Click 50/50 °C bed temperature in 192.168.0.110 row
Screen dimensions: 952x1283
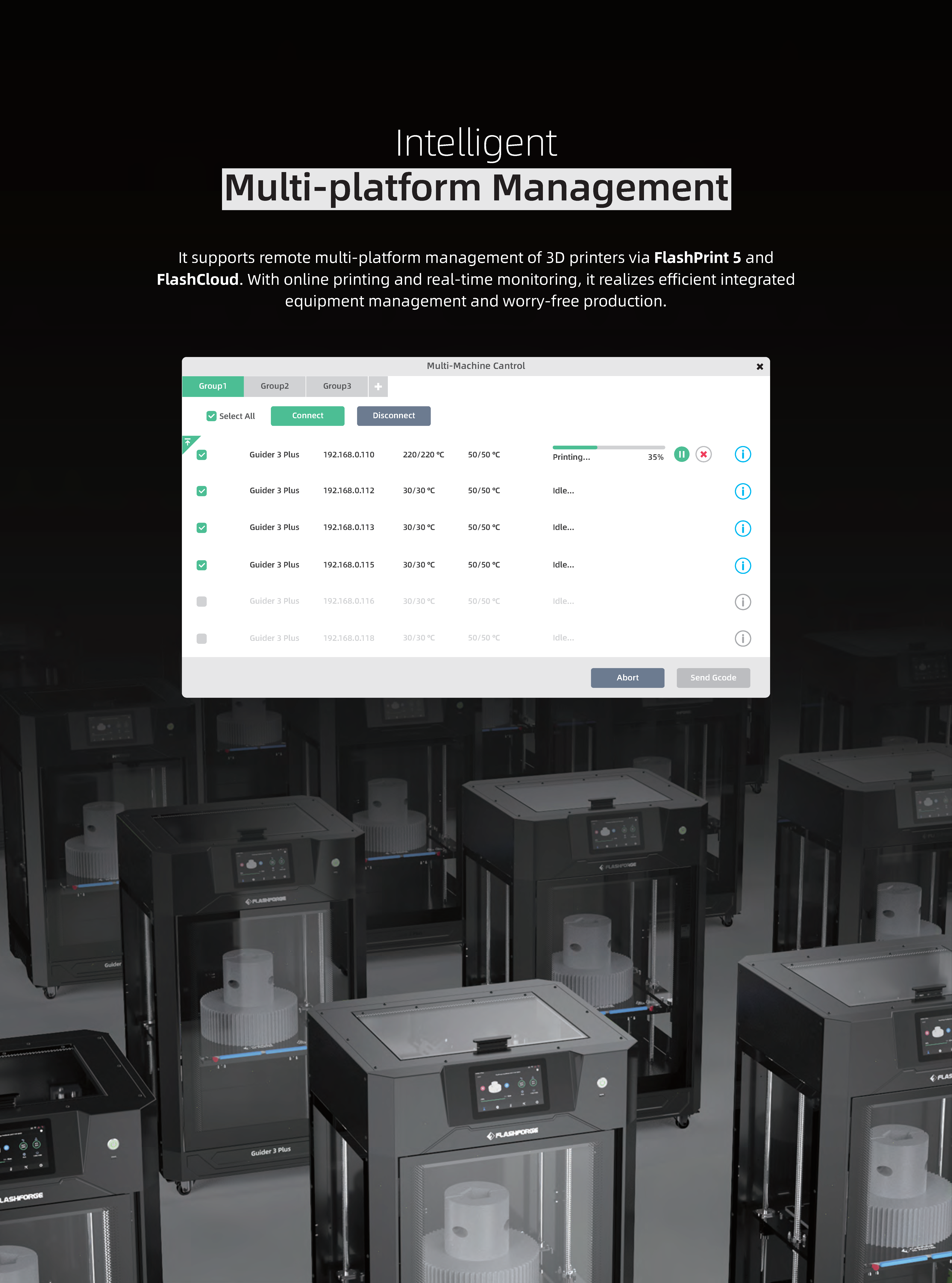coord(484,455)
